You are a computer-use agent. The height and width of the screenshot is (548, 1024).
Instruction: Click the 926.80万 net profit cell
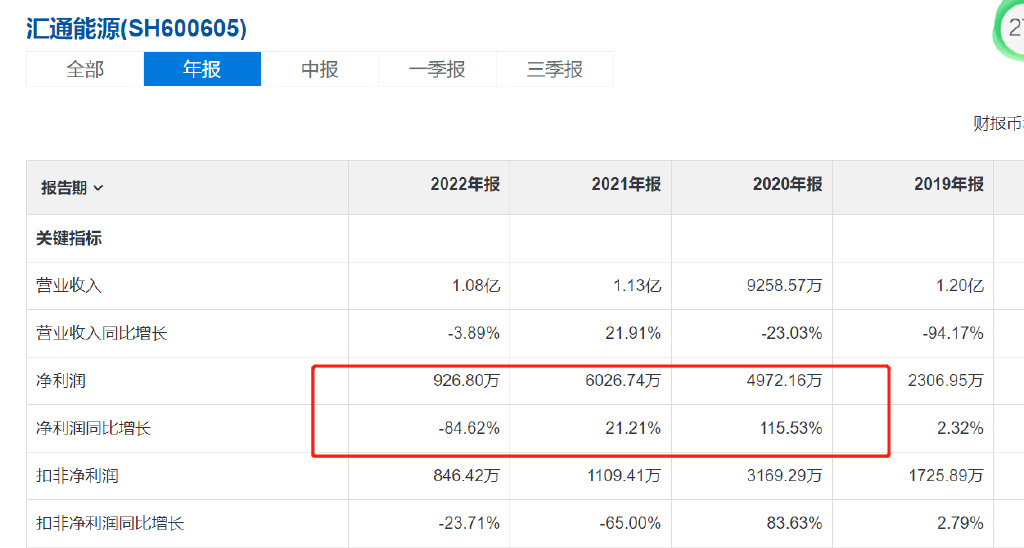click(x=465, y=380)
